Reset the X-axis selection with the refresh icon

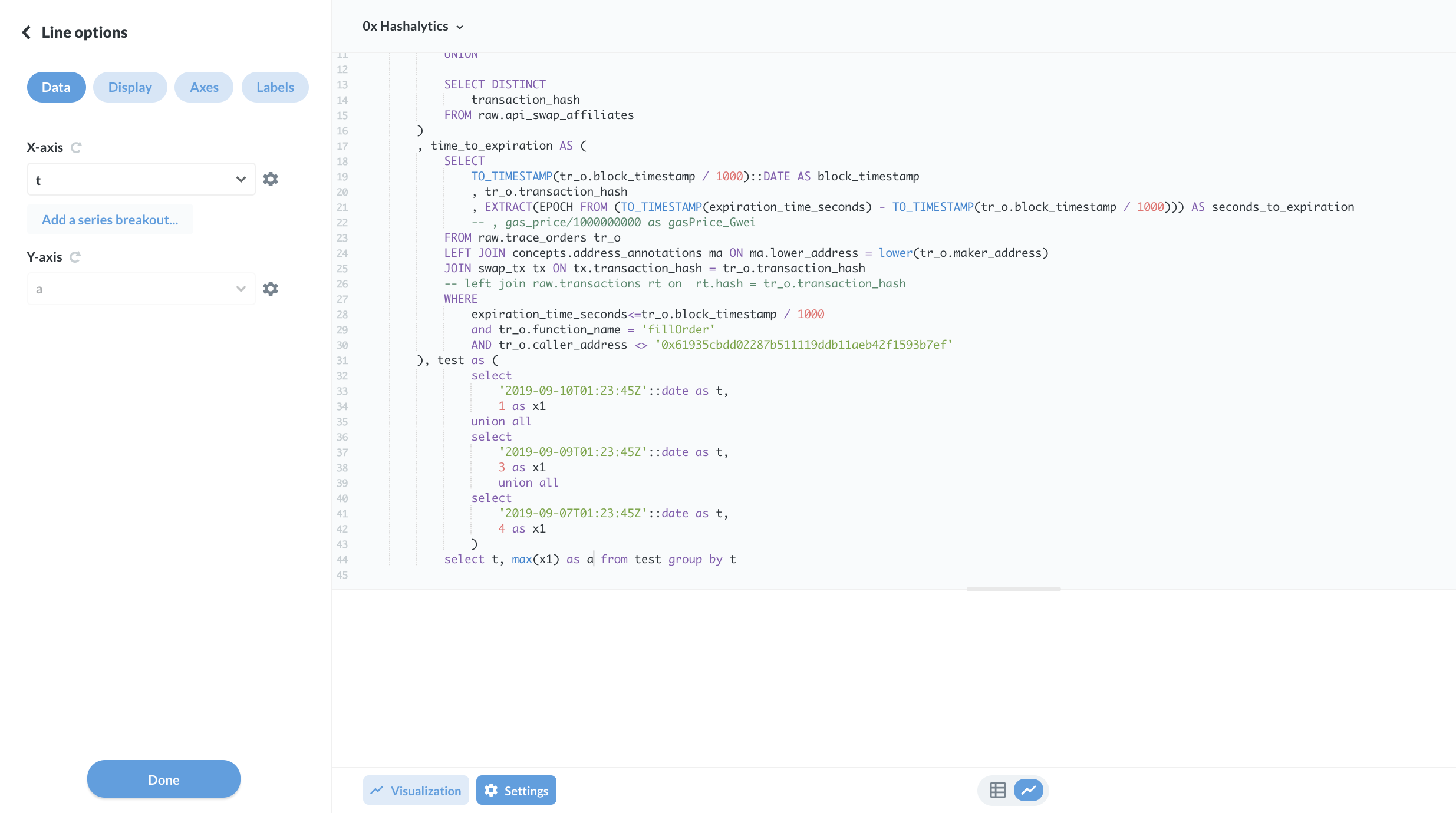click(x=76, y=147)
